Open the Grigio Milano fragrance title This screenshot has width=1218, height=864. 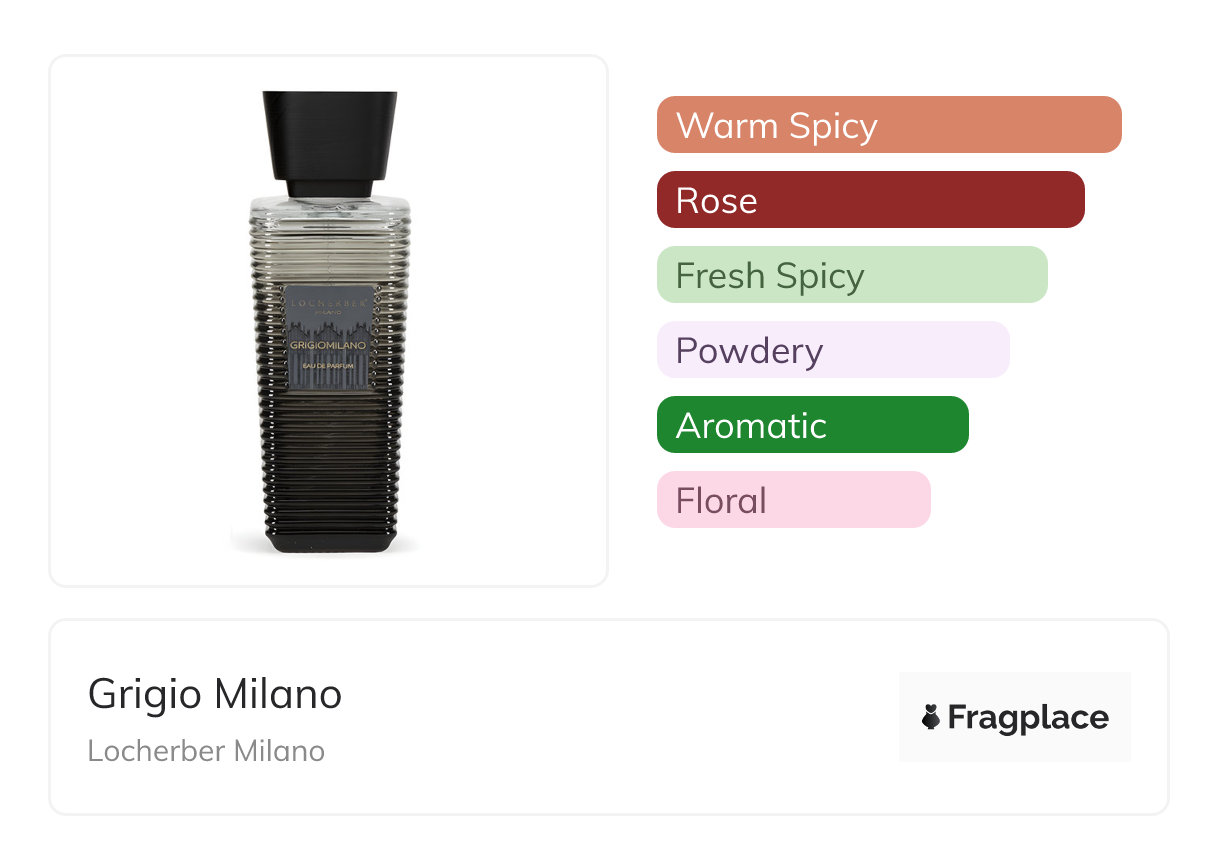point(215,694)
